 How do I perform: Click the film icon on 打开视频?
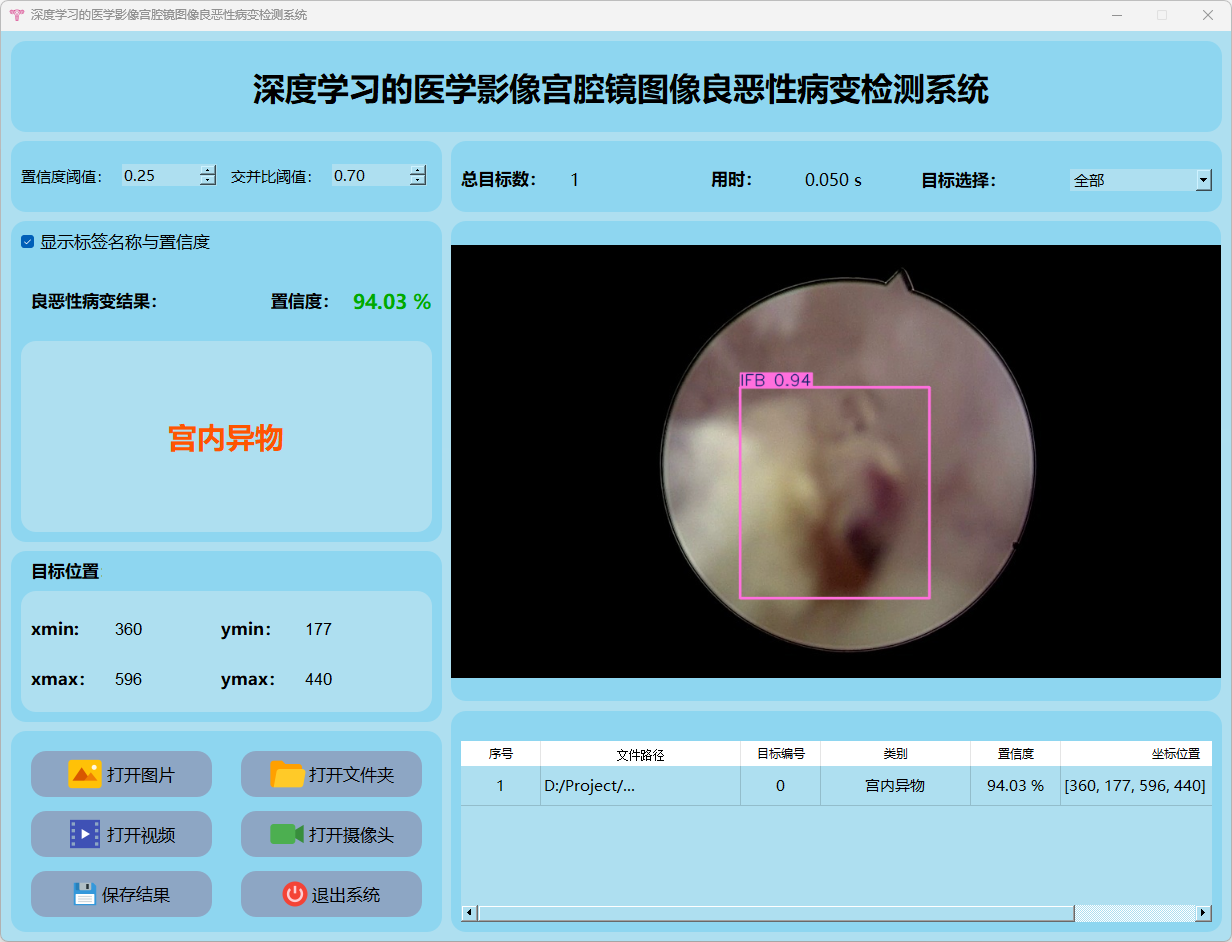(x=85, y=834)
